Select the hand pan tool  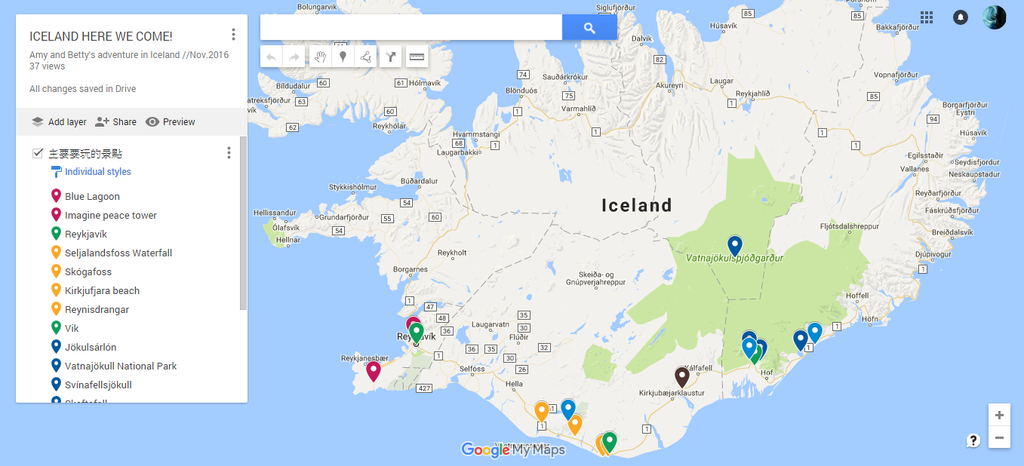point(319,57)
